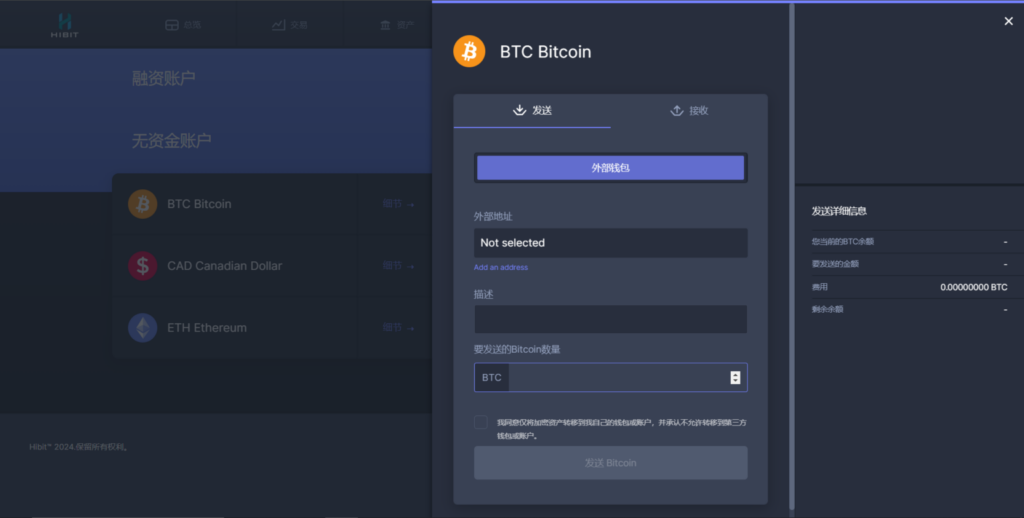Switch to the 接收 receive tab
1024x518 pixels.
coord(689,110)
